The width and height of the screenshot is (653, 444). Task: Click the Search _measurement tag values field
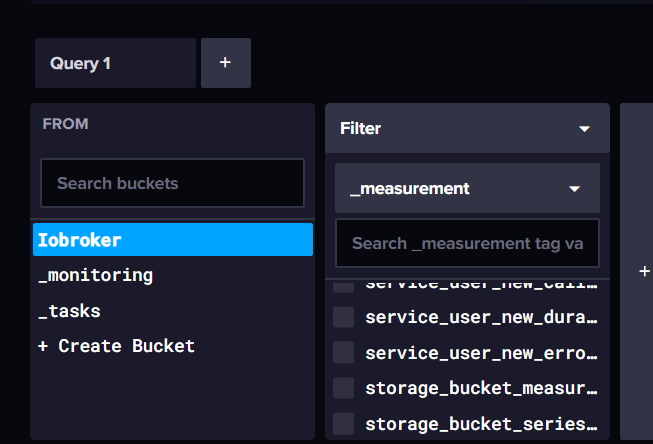(x=466, y=243)
